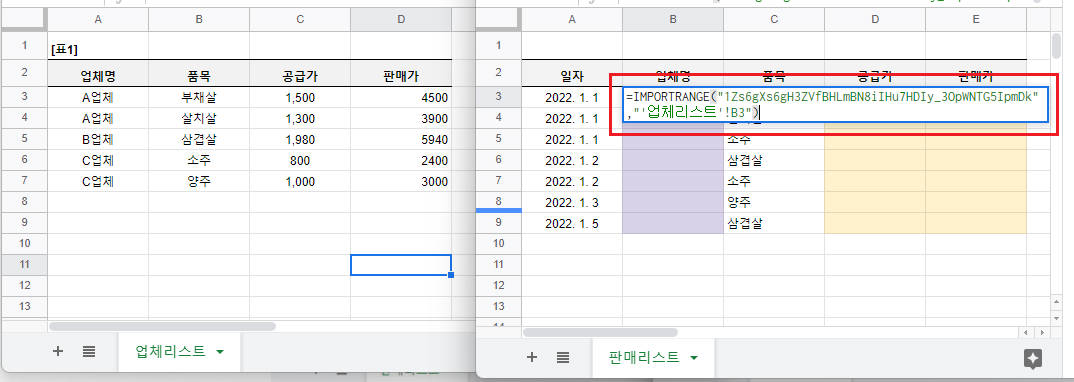Select row 11 header in left window
The width and height of the screenshot is (1074, 382).
tap(25, 265)
